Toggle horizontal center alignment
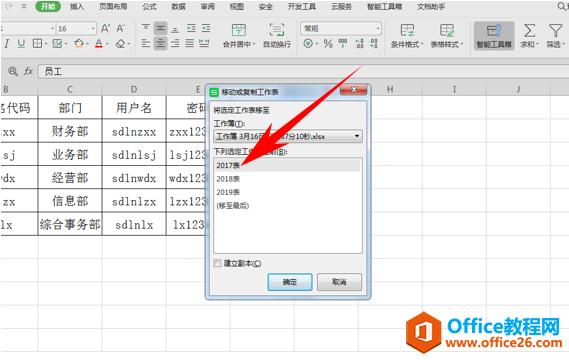The image size is (569, 360). pyautogui.click(x=160, y=44)
